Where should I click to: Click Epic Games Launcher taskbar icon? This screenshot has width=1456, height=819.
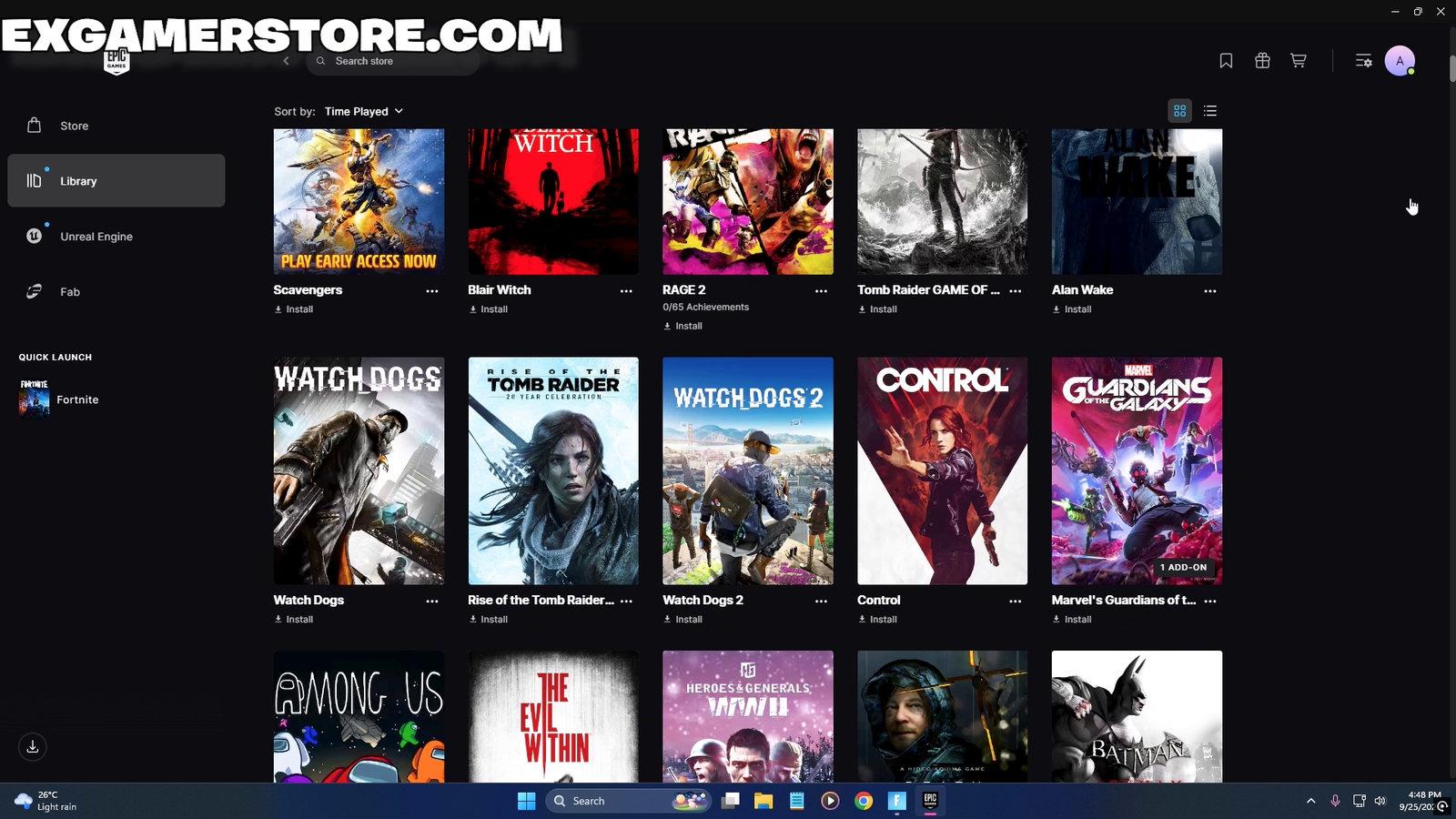click(930, 801)
